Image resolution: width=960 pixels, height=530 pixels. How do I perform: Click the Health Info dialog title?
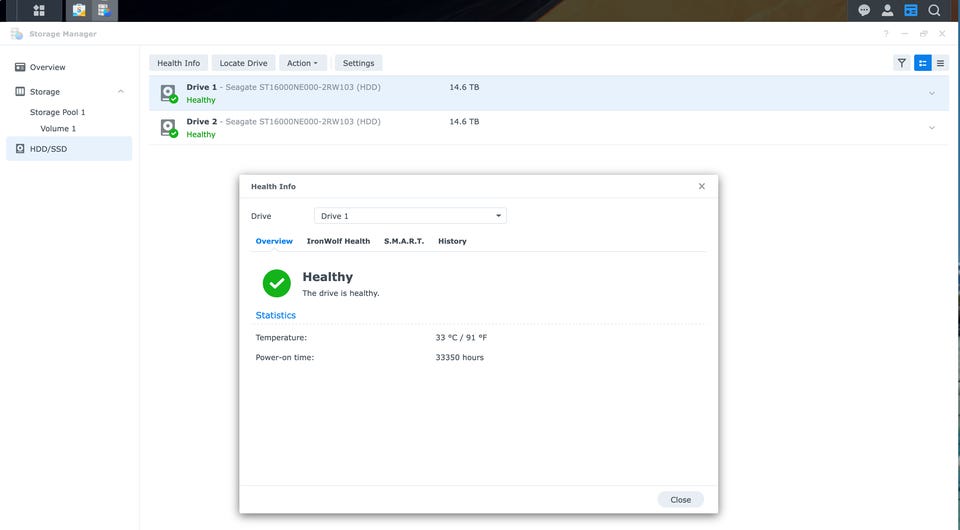tap(273, 186)
